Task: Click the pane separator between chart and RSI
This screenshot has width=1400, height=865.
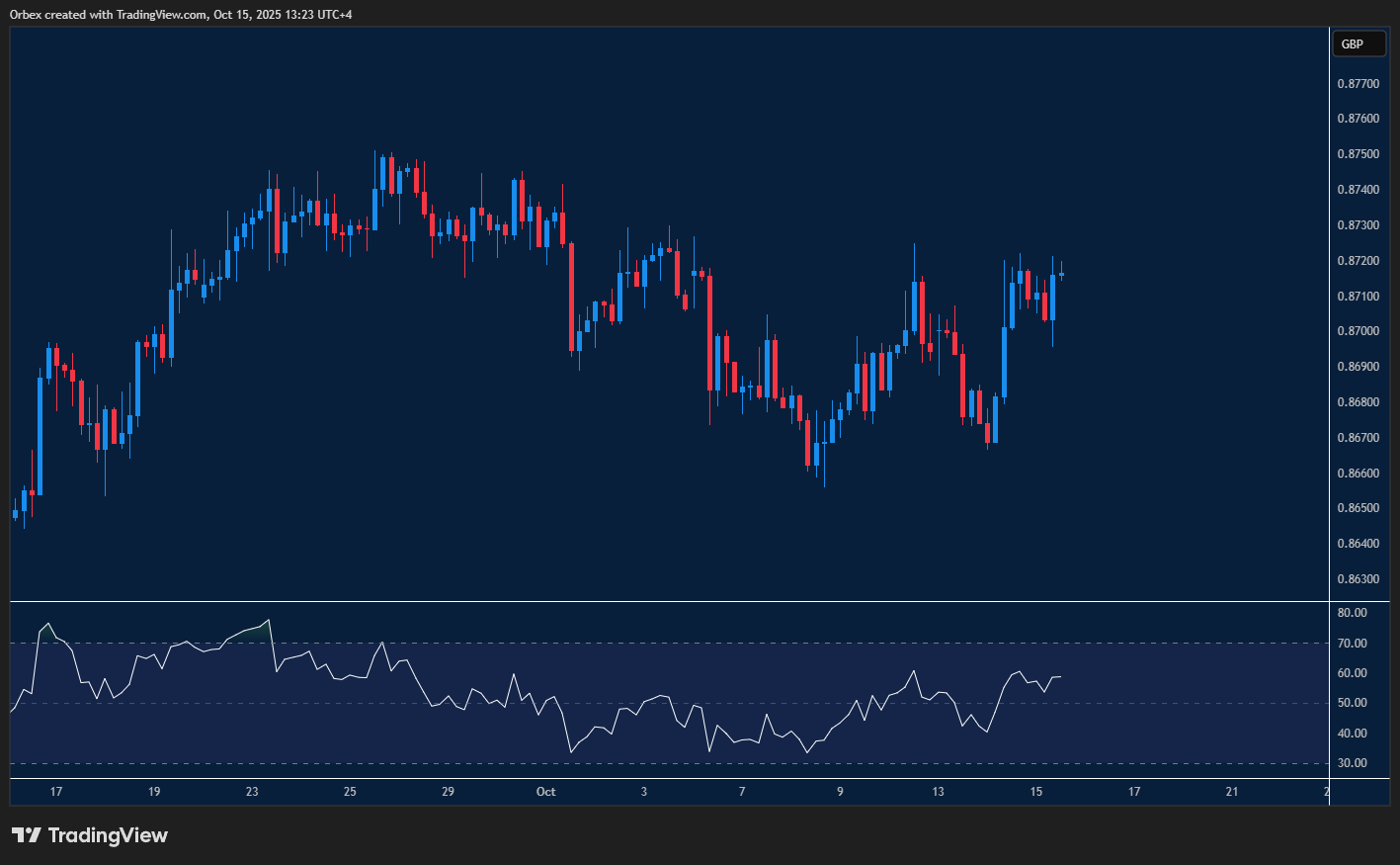Action: pos(662,598)
